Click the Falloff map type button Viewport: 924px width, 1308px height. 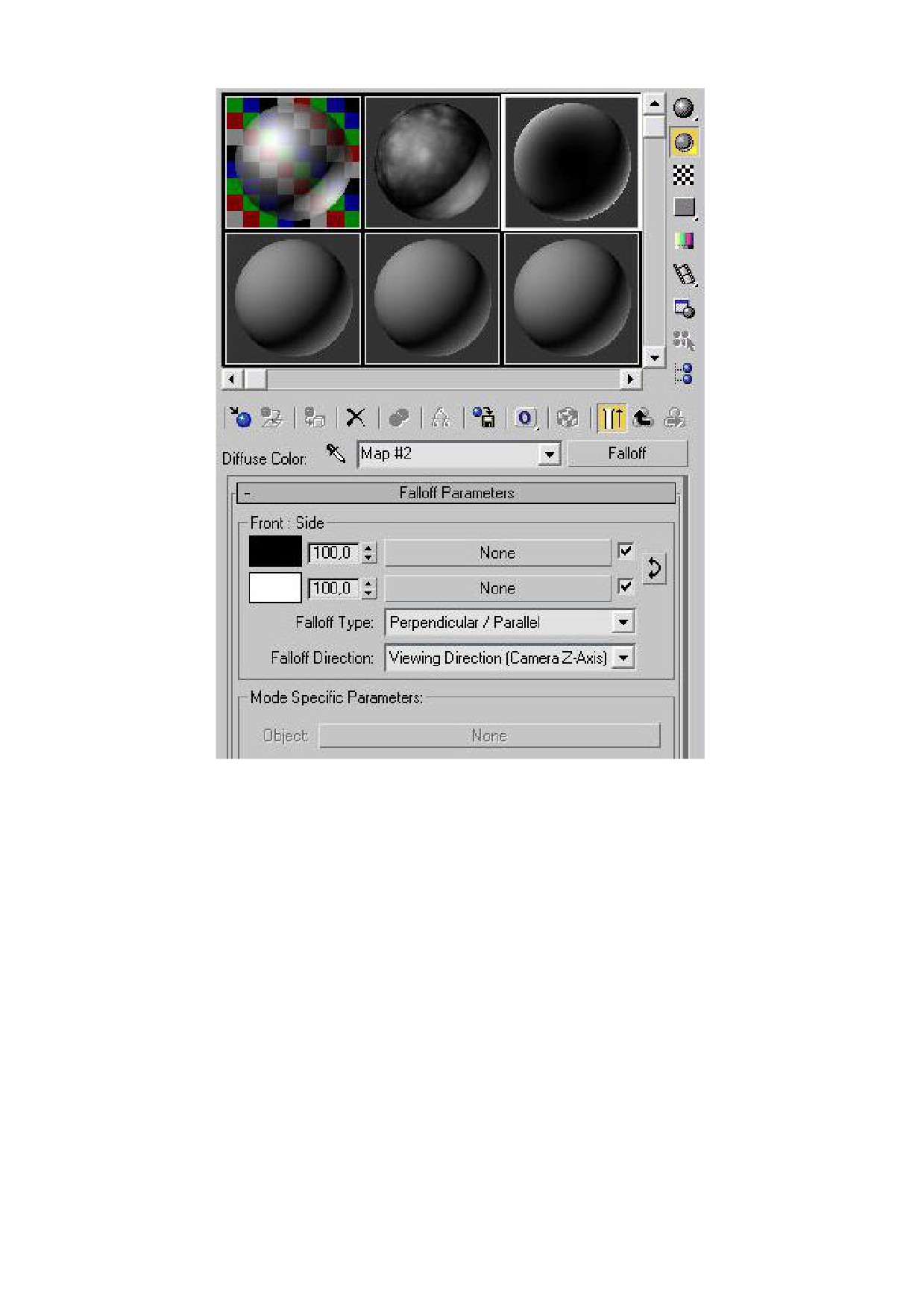(627, 453)
